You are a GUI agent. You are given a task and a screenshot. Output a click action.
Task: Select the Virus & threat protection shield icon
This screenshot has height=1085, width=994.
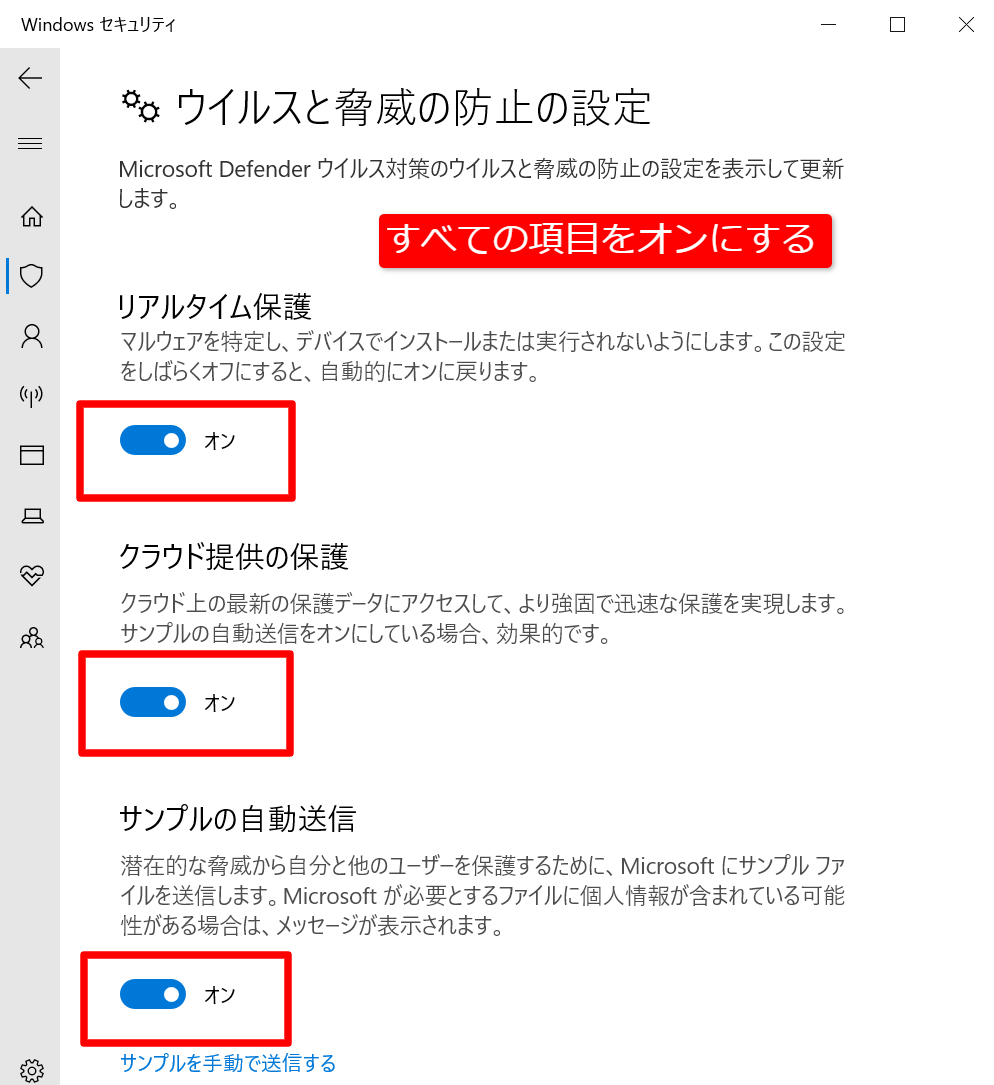coord(31,276)
